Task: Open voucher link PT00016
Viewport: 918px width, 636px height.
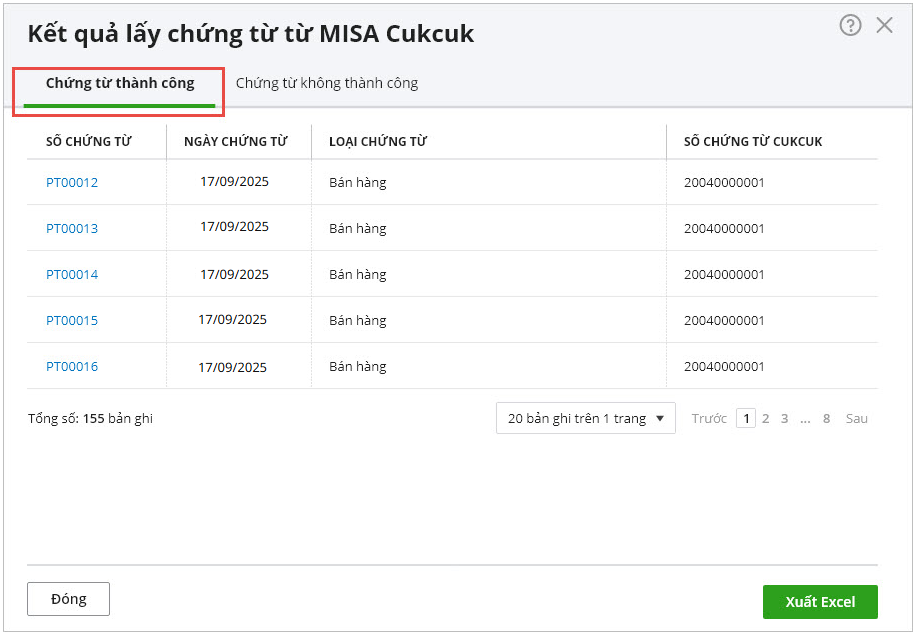Action: (72, 367)
